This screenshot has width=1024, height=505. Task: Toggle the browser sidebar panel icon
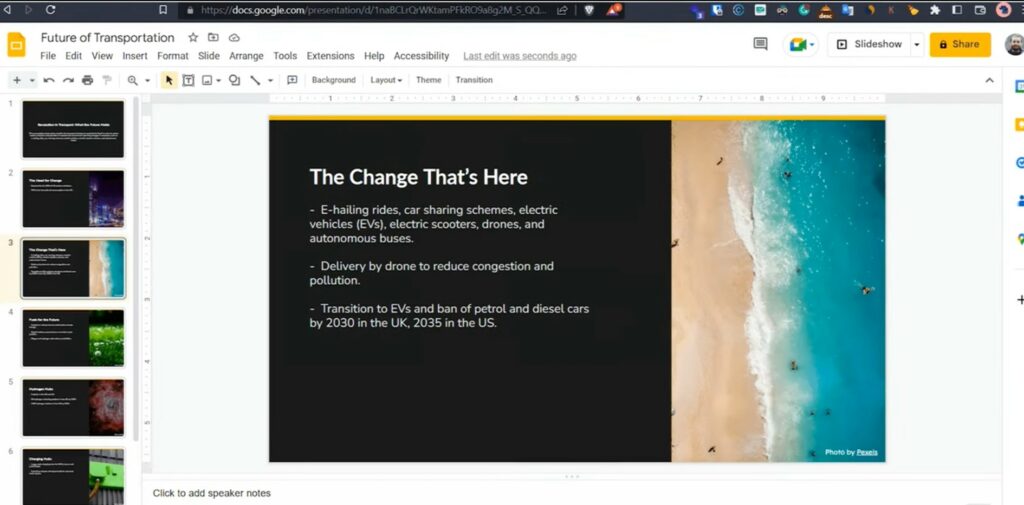(957, 10)
